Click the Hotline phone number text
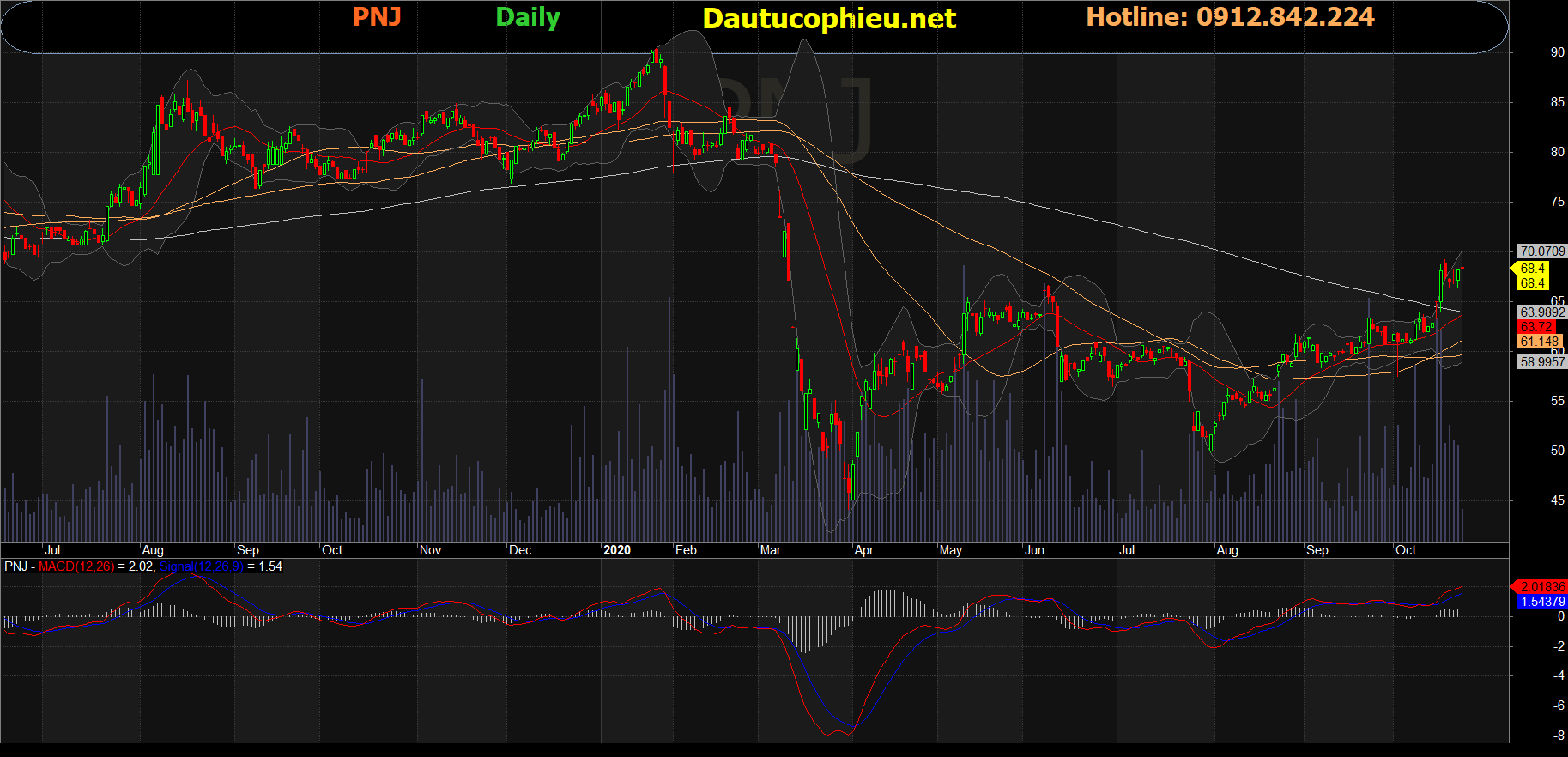Screen dimensions: 1568x757 coord(1230,17)
